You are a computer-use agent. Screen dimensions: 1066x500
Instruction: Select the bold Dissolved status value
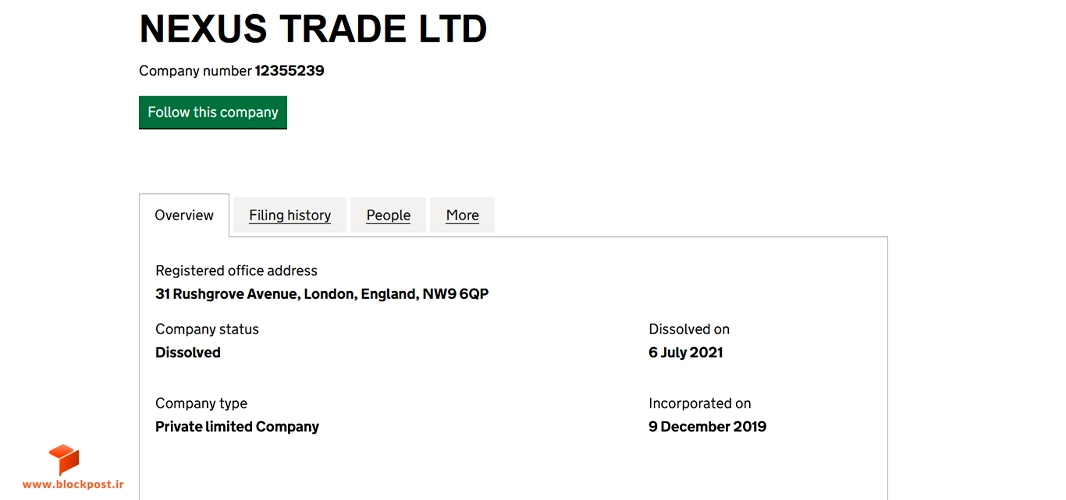188,352
